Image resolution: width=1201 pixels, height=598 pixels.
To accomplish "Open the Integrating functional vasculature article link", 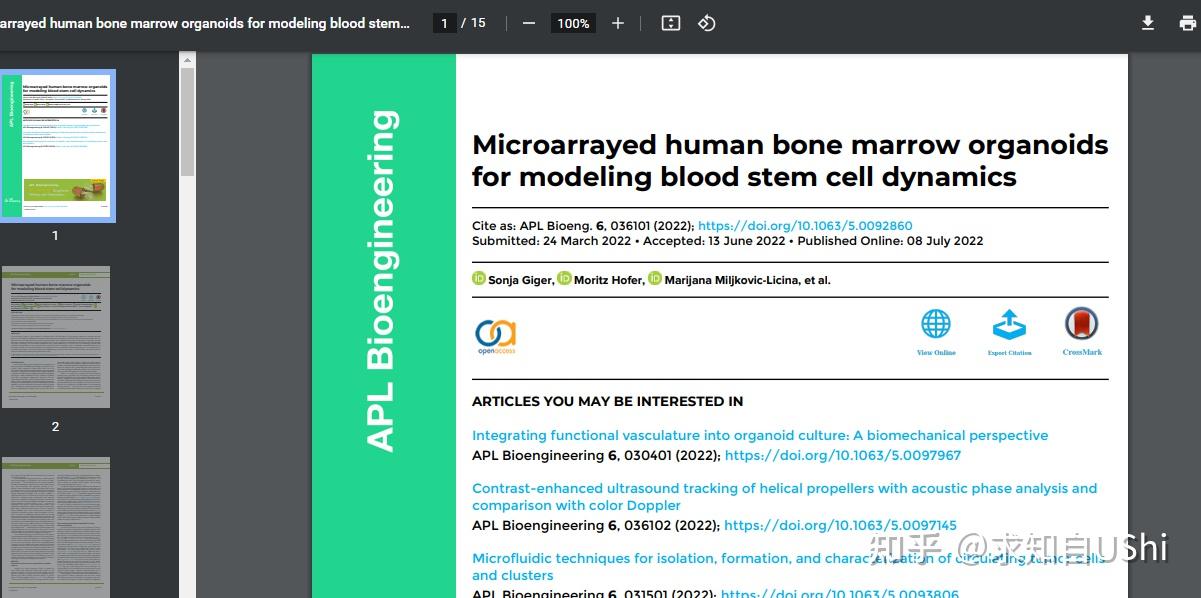I will 760,436.
